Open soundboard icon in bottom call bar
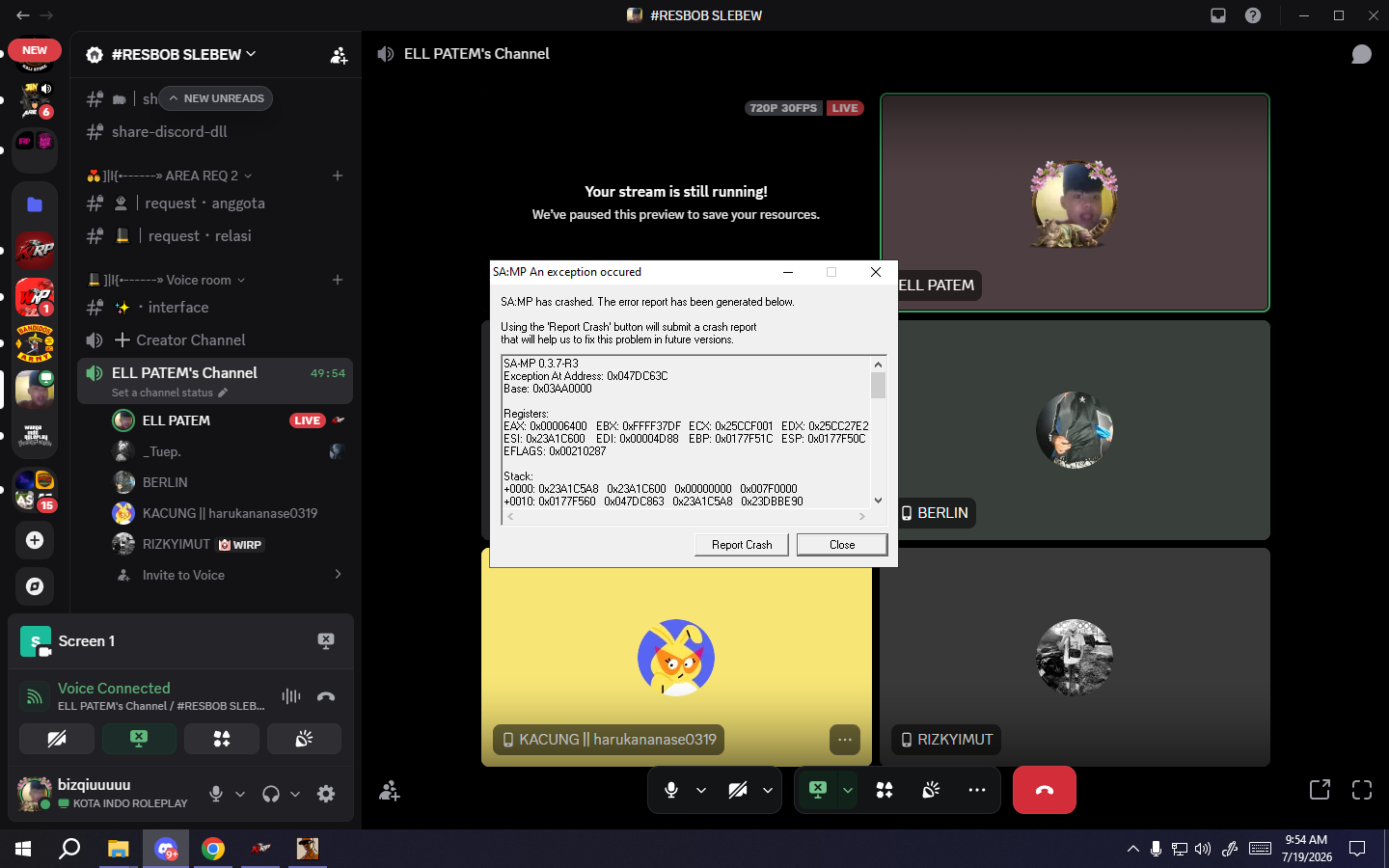 tap(931, 790)
